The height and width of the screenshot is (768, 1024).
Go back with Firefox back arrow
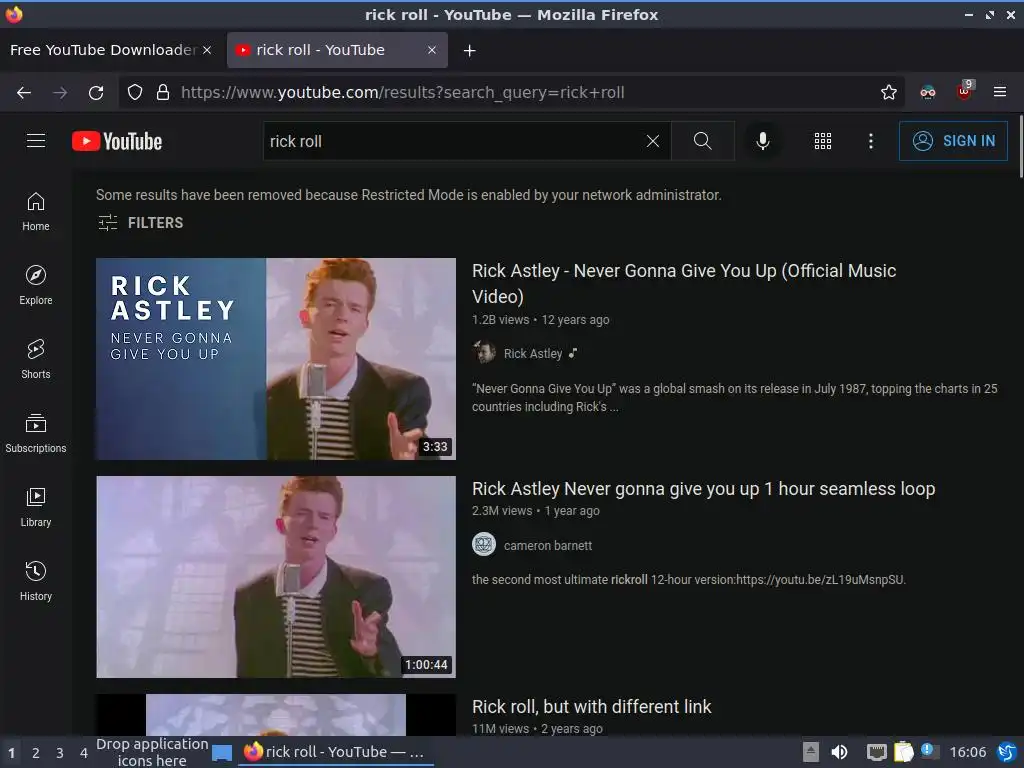(24, 93)
